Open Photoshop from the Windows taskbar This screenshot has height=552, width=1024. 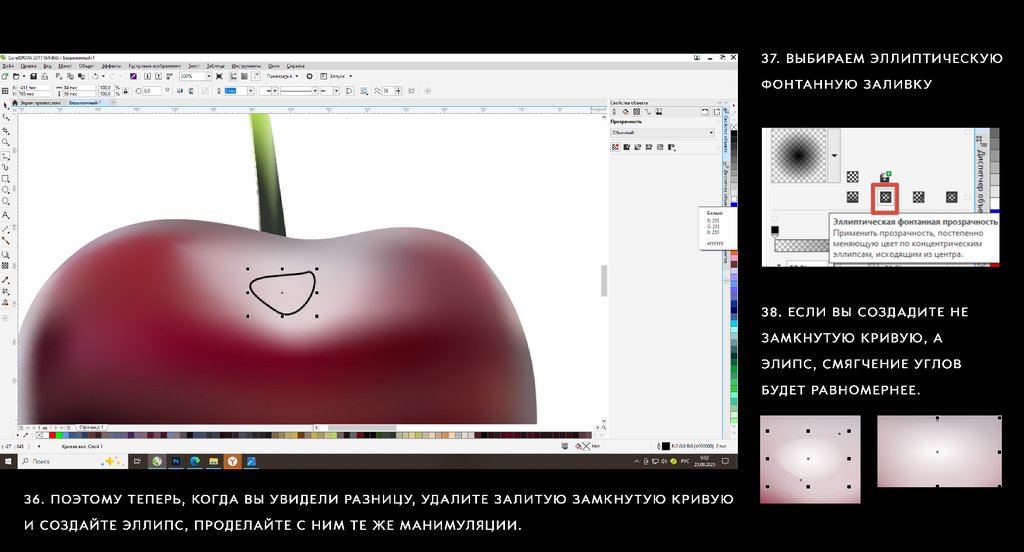pos(177,462)
